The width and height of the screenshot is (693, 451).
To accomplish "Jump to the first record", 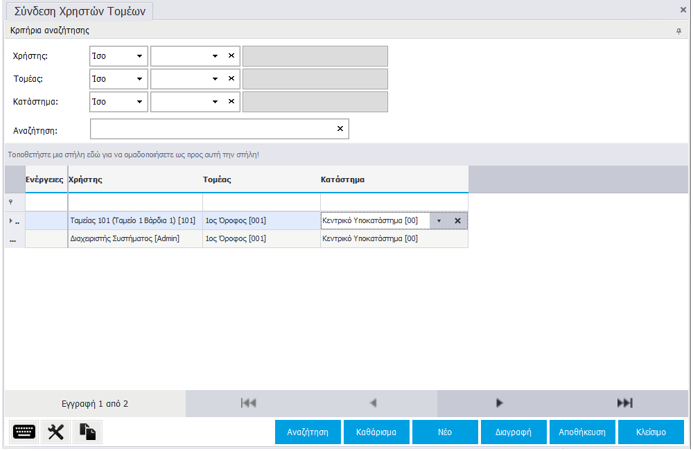I will [248, 403].
